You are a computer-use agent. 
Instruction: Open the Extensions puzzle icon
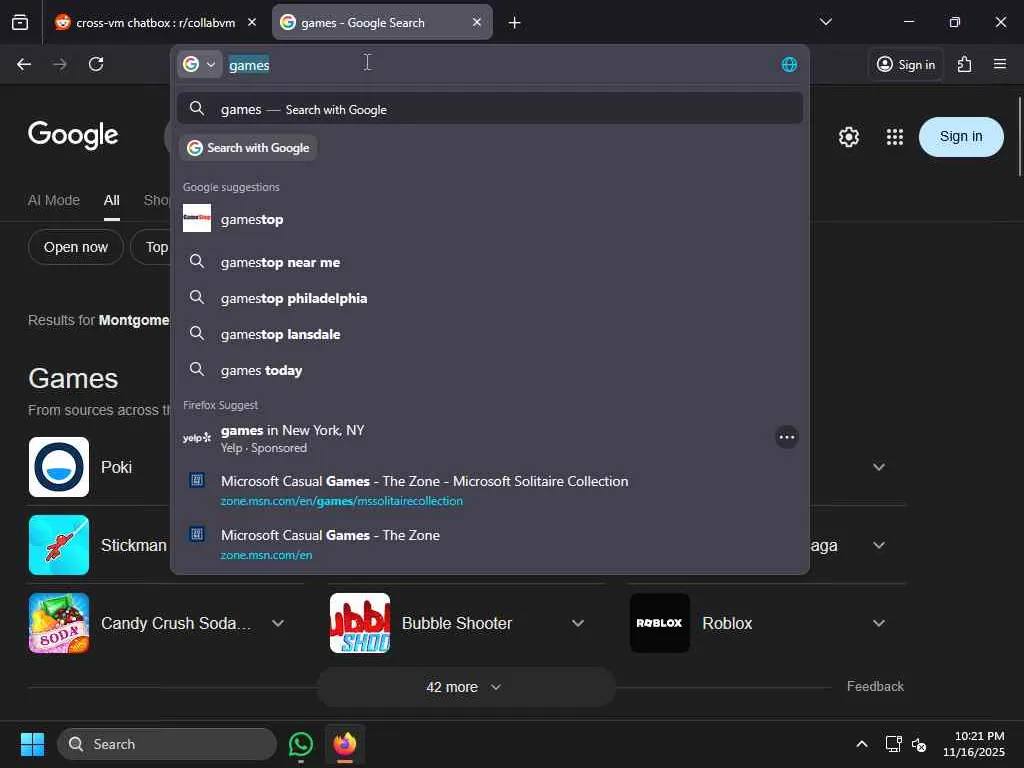coord(965,64)
